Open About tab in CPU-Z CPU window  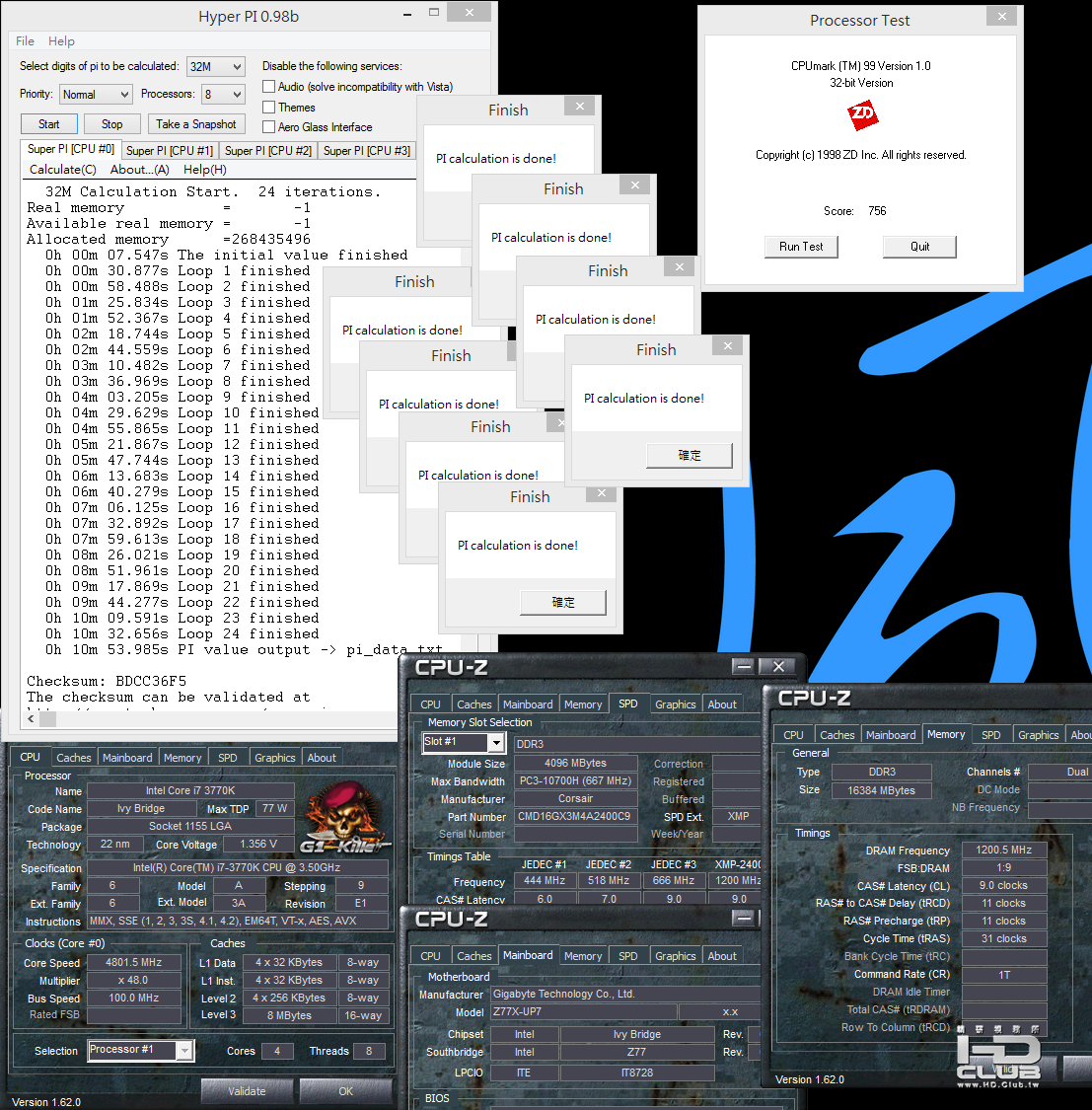point(322,758)
